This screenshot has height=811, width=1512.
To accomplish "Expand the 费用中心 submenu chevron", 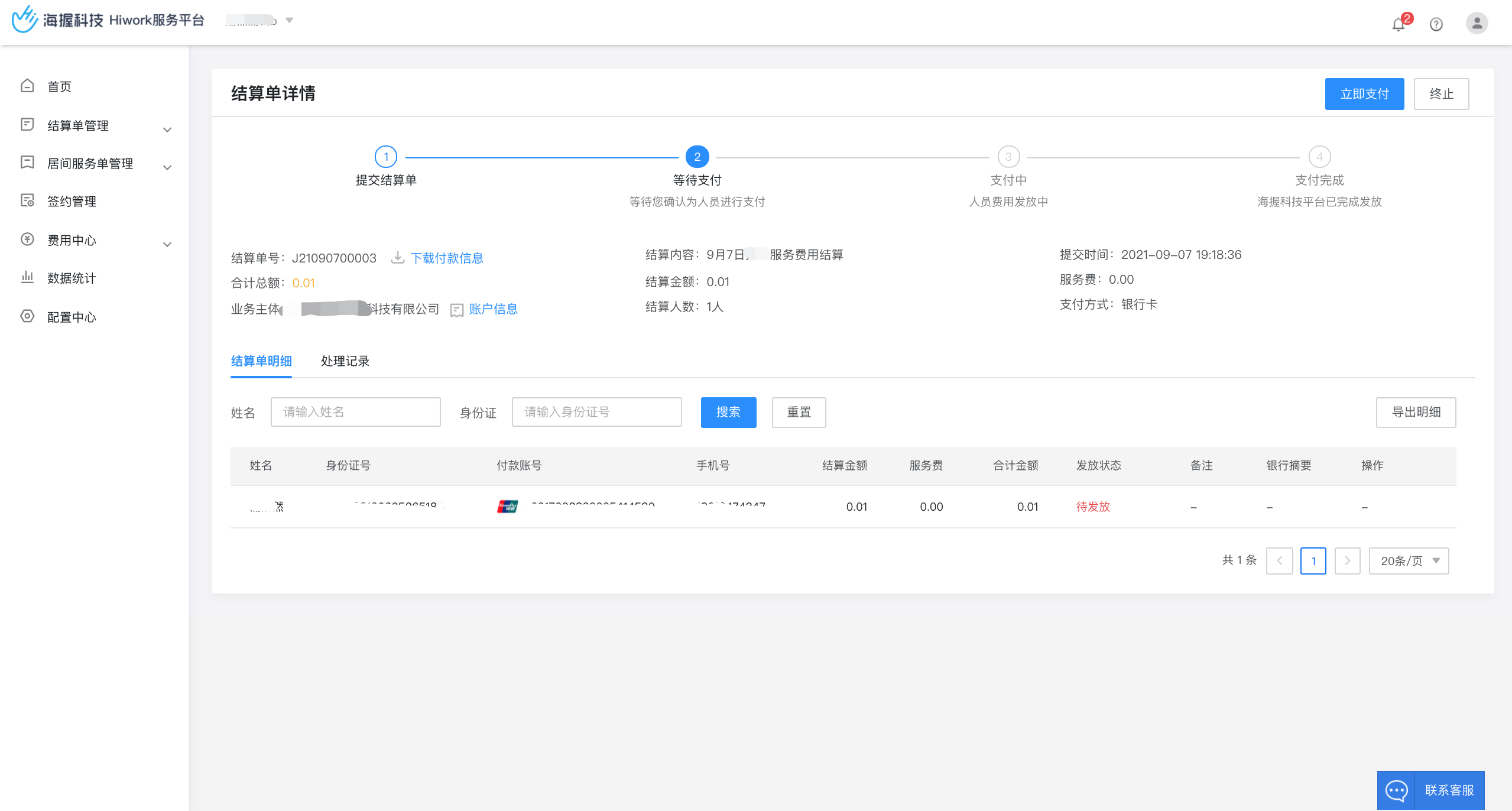I will click(x=167, y=244).
